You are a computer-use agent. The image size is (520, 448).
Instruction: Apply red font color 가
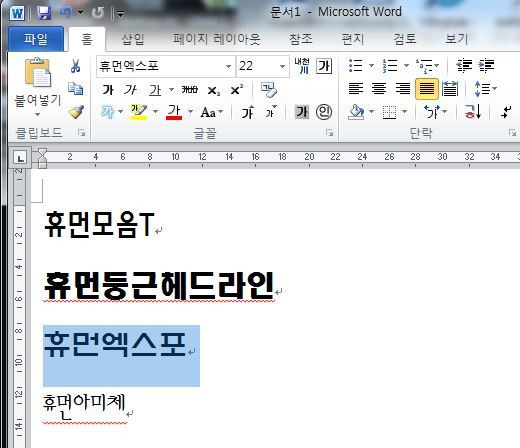click(174, 112)
